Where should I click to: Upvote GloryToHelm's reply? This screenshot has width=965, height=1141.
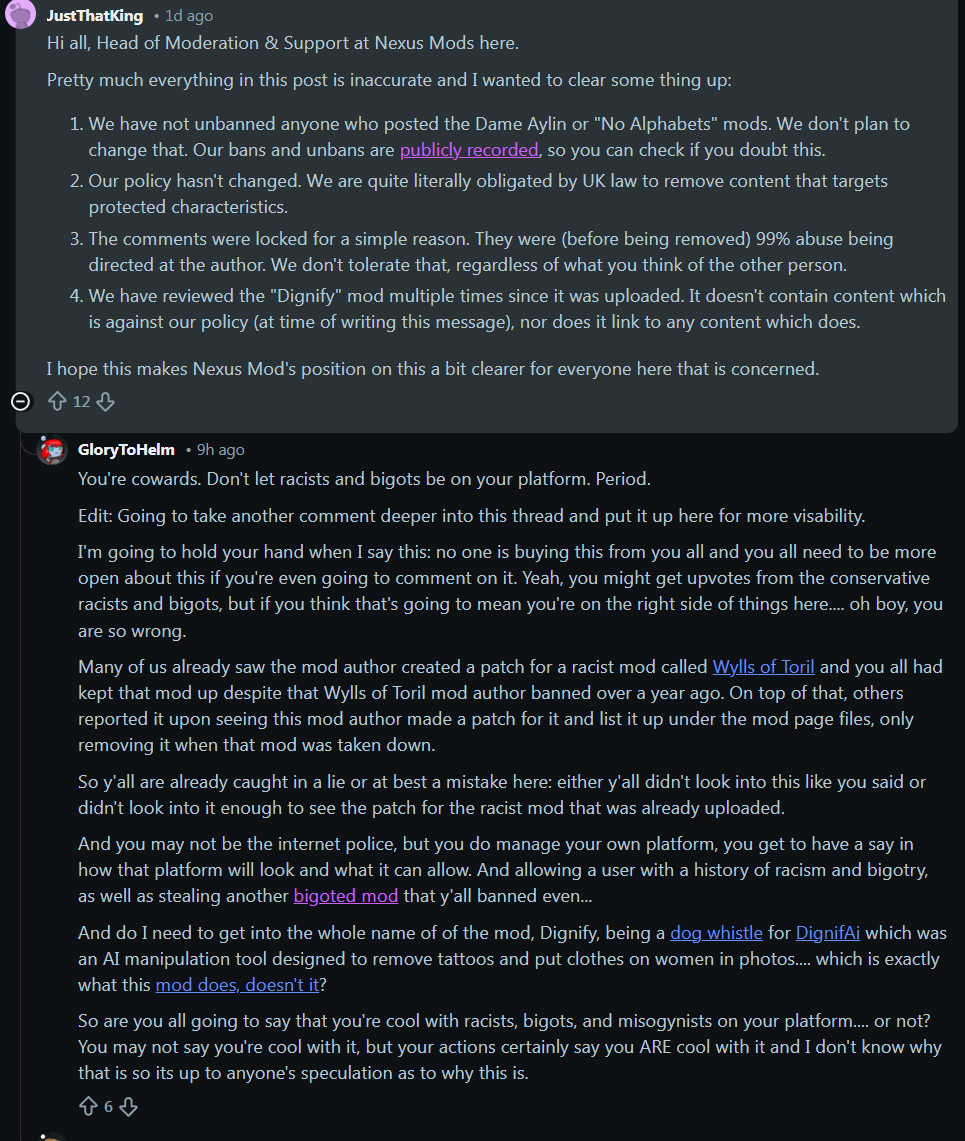point(88,1107)
